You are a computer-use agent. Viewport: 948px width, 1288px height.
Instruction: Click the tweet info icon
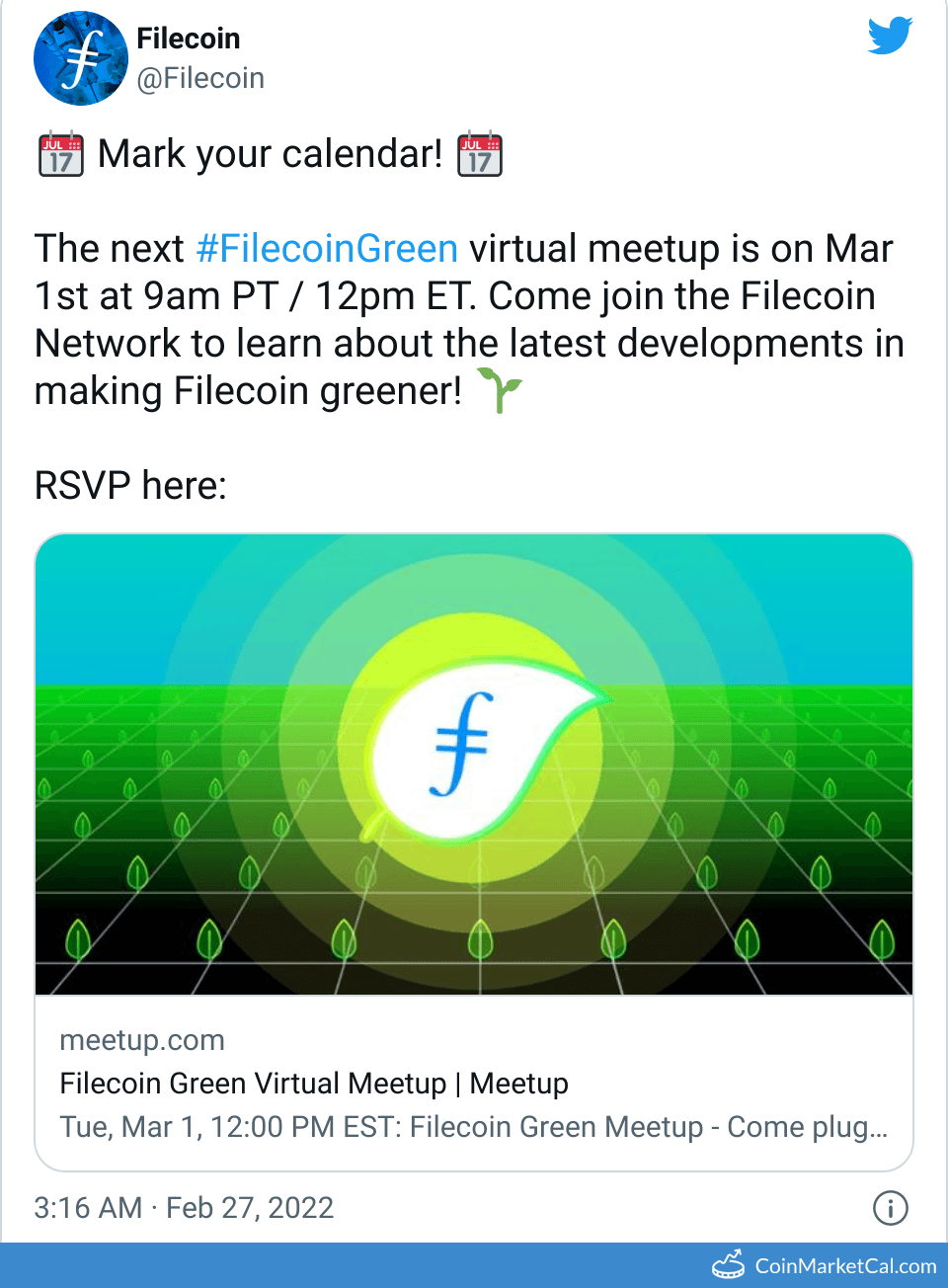click(890, 1207)
